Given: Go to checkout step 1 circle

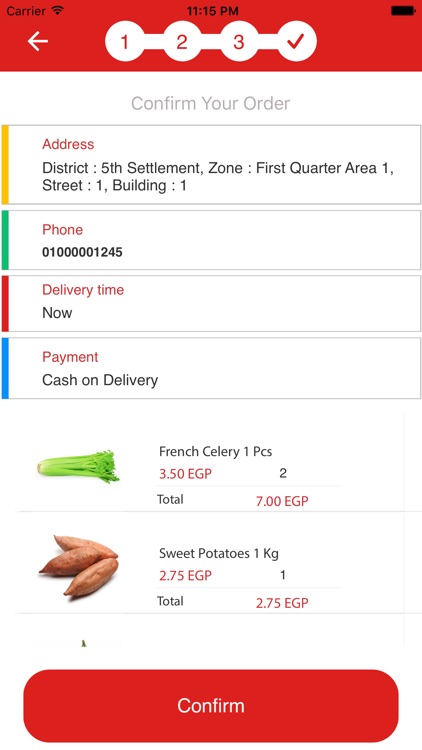Looking at the screenshot, I should (124, 42).
